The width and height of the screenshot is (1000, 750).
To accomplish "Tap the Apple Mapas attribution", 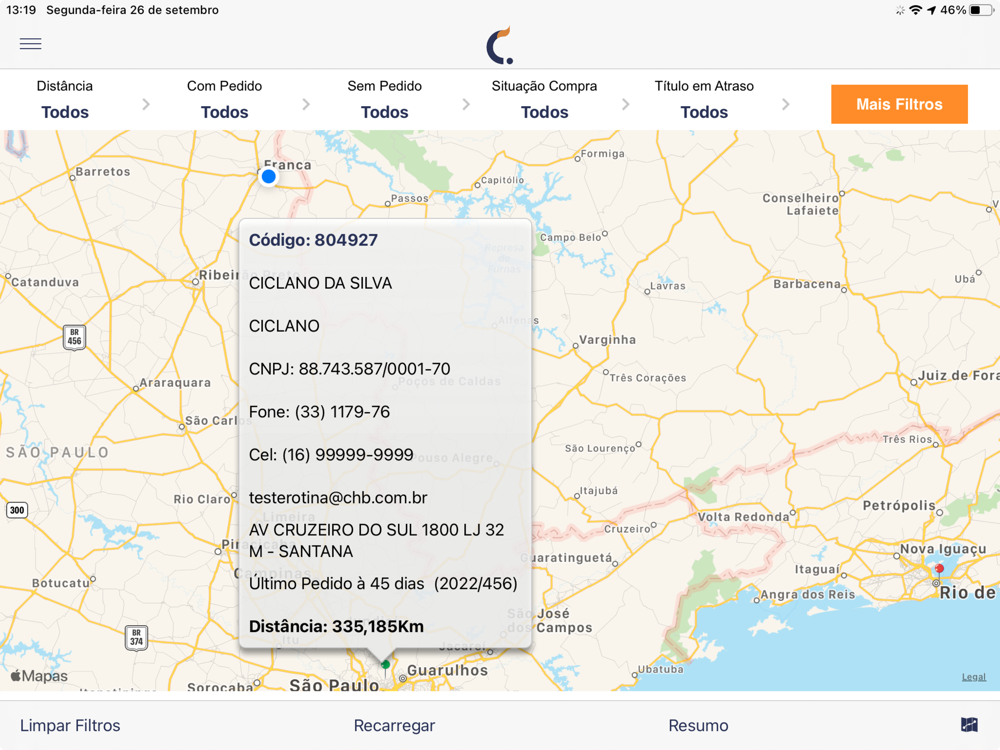I will pyautogui.click(x=39, y=675).
